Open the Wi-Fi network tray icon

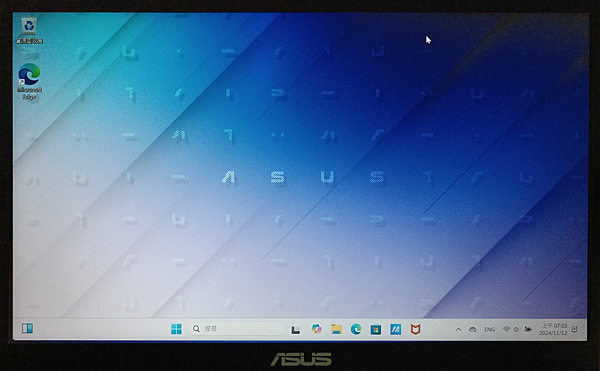[x=506, y=329]
